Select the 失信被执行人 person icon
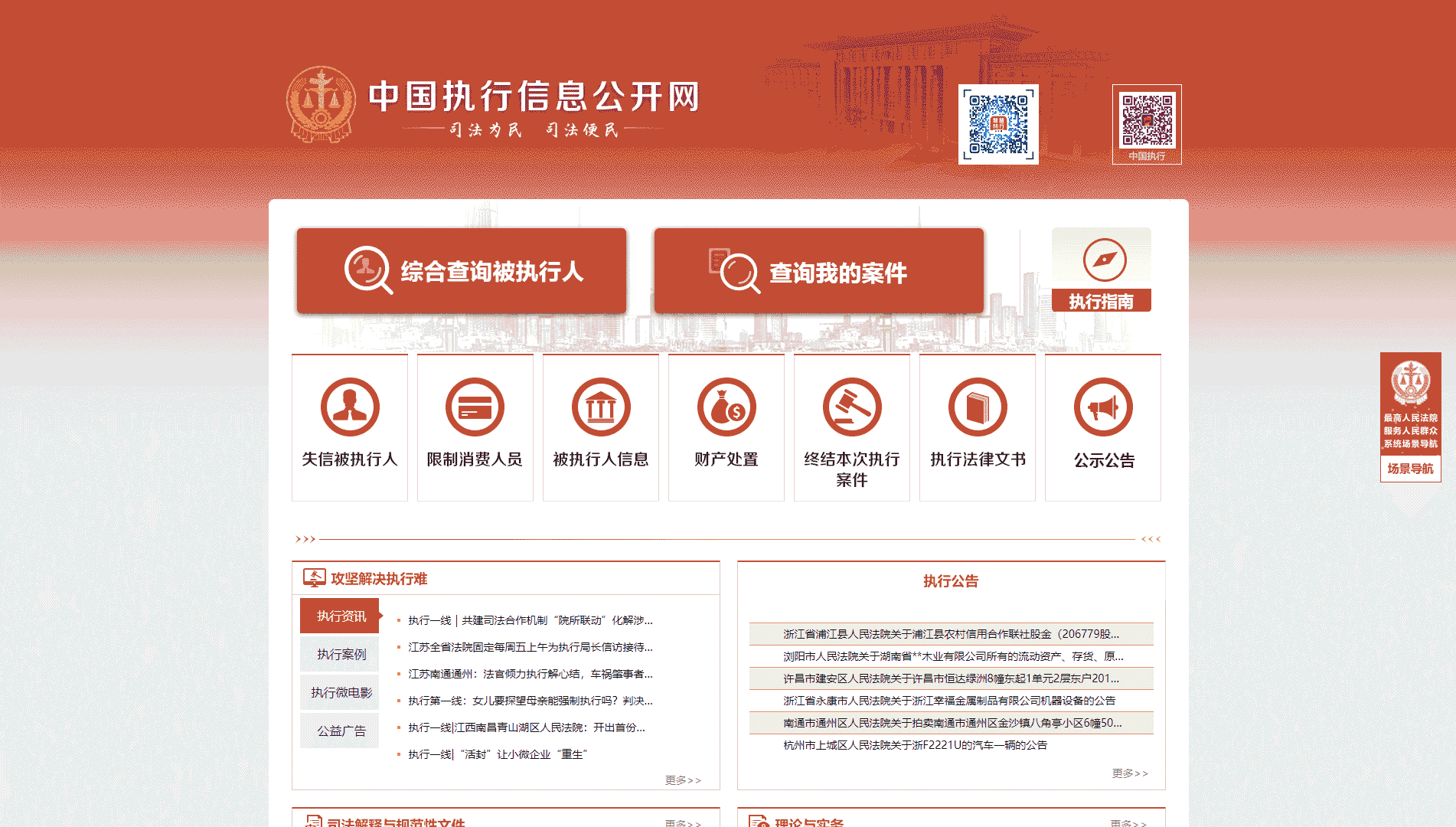 (350, 407)
